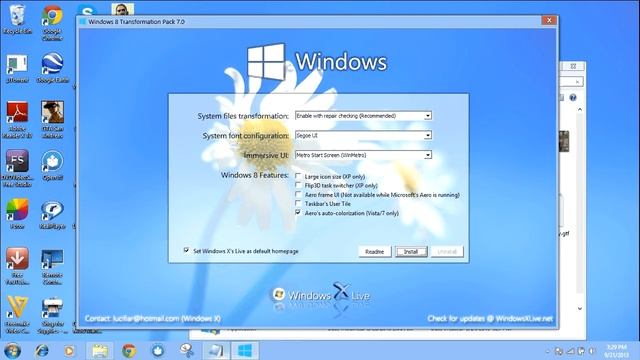The width and height of the screenshot is (640, 360).
Task: Open the printer supplies shopping shortcut
Action: click(52, 316)
